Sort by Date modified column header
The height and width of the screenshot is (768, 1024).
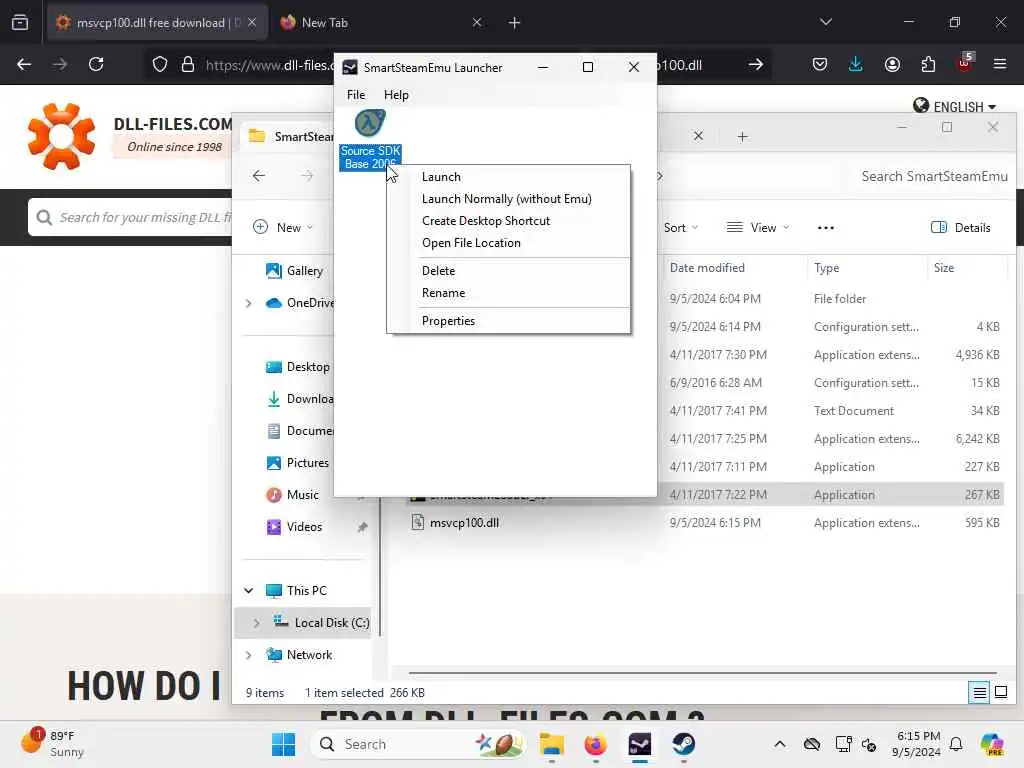[x=707, y=268]
